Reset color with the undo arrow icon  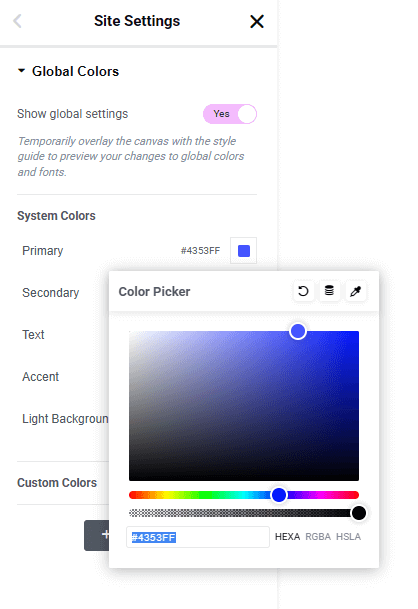pyautogui.click(x=303, y=291)
